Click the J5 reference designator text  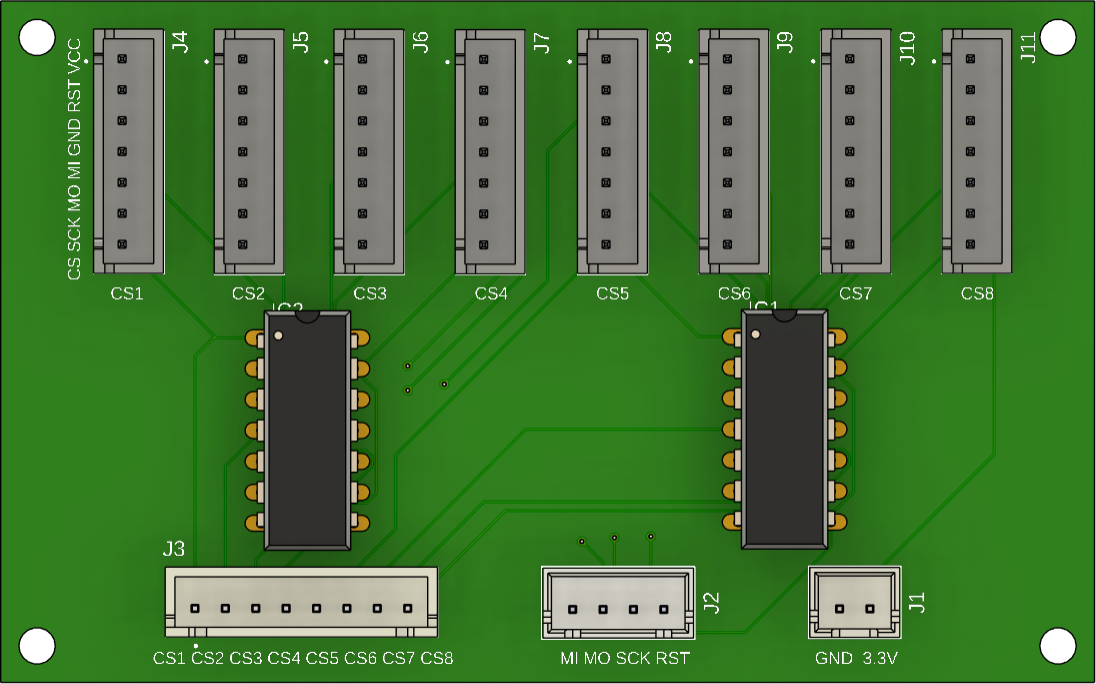coord(301,42)
